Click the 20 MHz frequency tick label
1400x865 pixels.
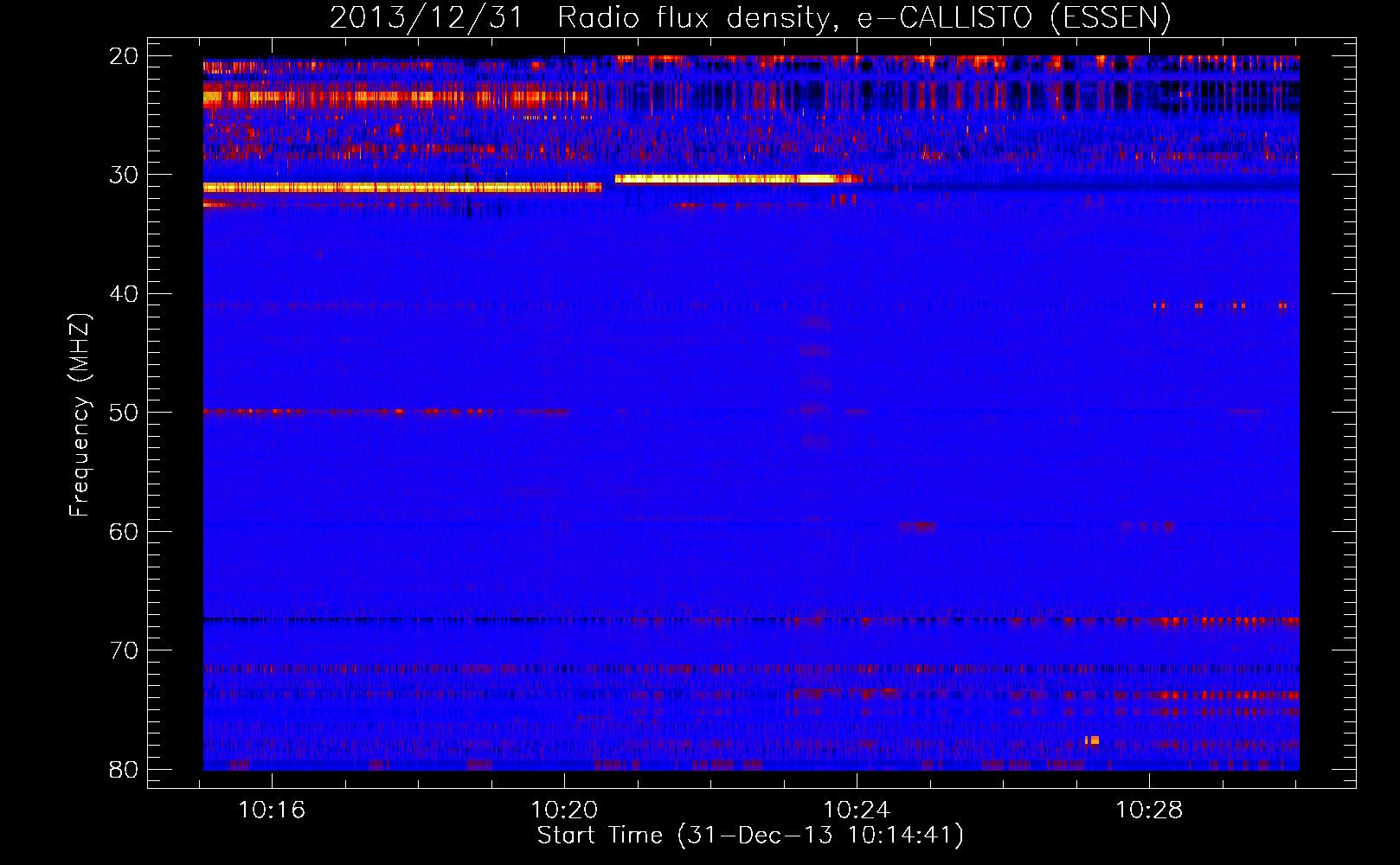tap(124, 56)
